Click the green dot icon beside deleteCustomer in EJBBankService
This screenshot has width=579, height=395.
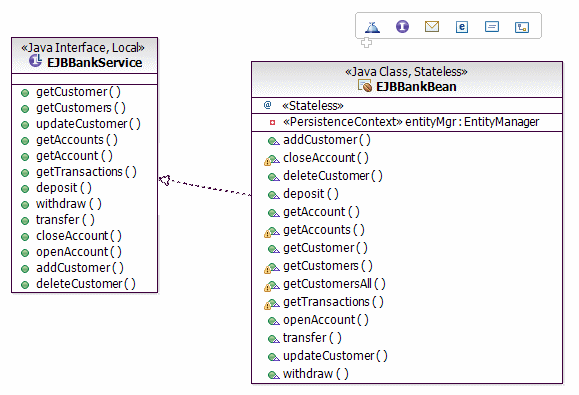pos(25,285)
